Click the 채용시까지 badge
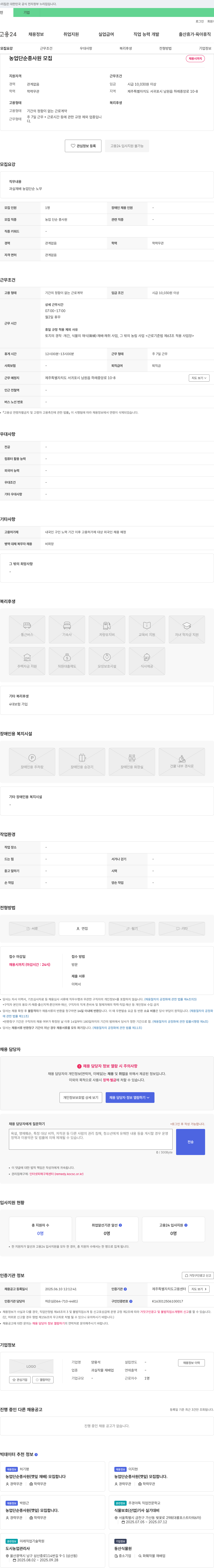This screenshot has height=1568, width=214. [195, 58]
